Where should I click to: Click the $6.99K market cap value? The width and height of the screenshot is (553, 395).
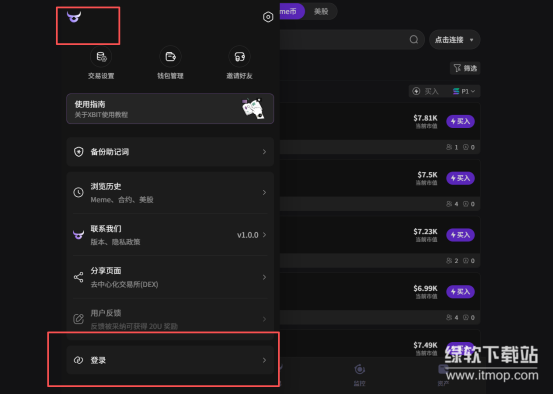425,288
